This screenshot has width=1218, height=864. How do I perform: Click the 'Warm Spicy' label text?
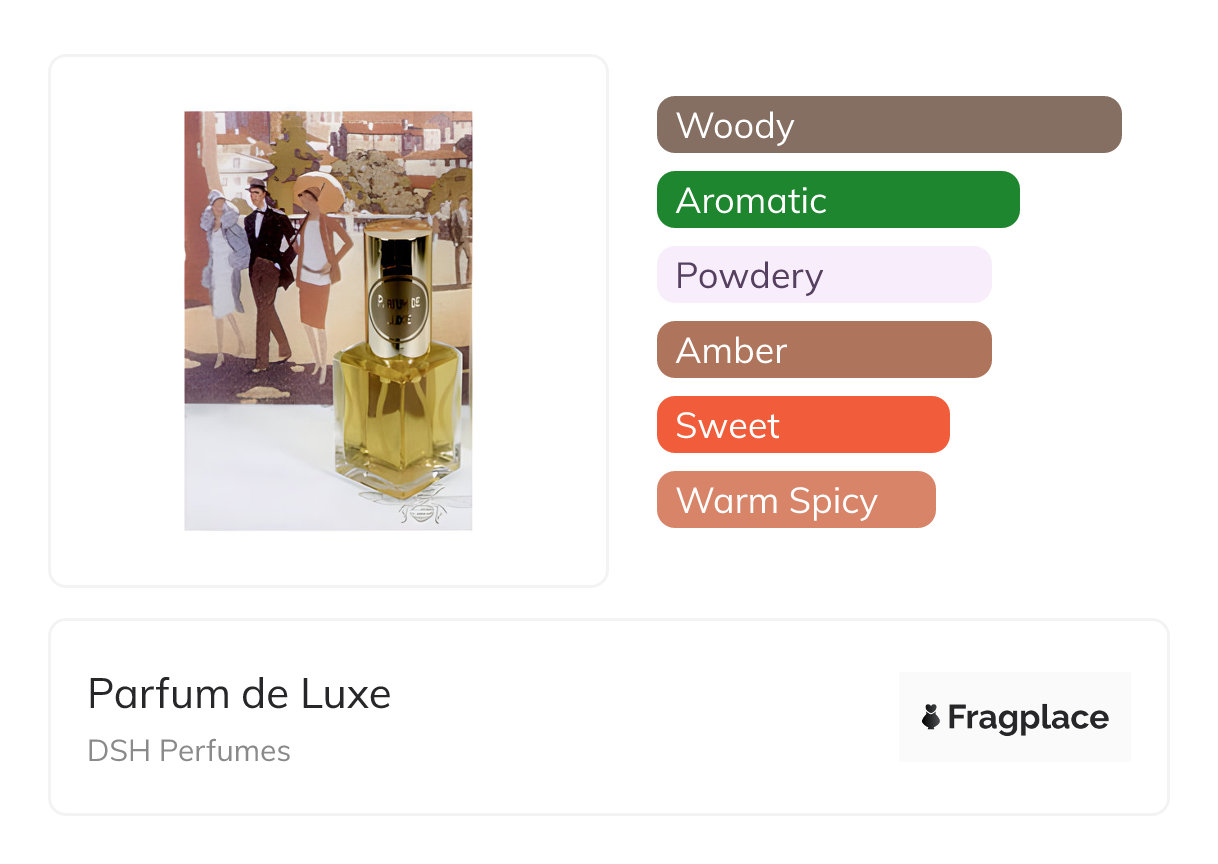[777, 500]
